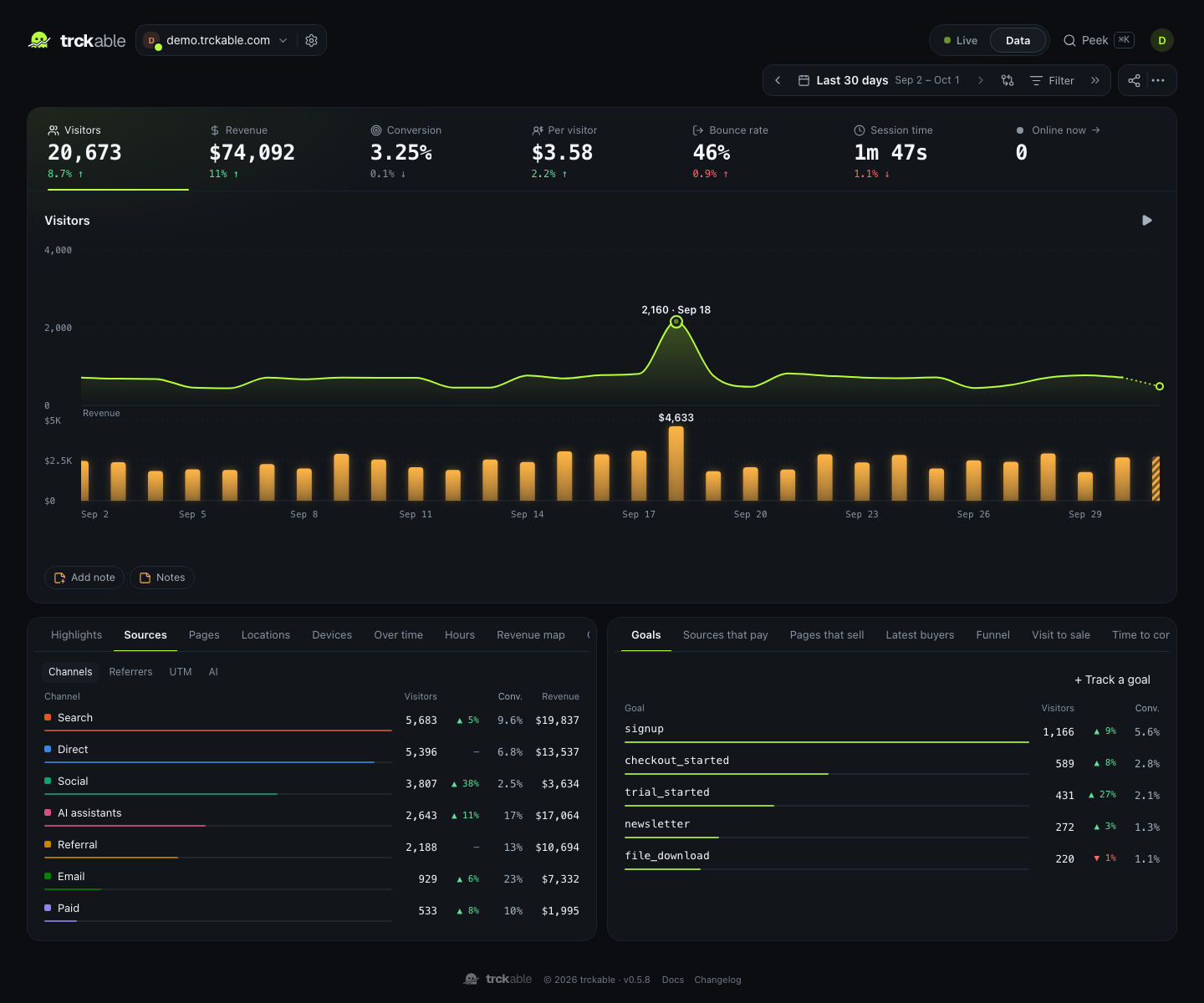The height and width of the screenshot is (1003, 1204).
Task: Open the Sources that pay tab
Action: pos(725,635)
